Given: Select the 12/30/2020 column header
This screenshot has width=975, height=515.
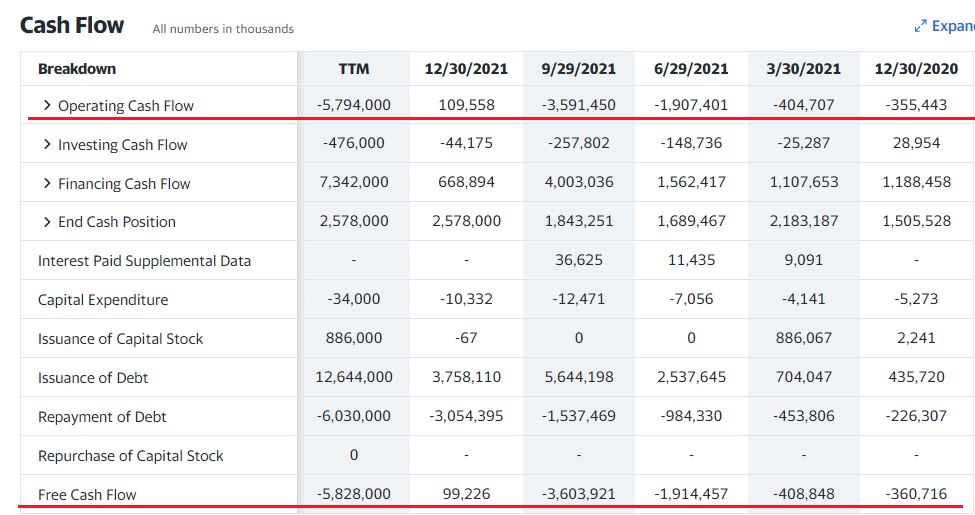Looking at the screenshot, I should [917, 68].
